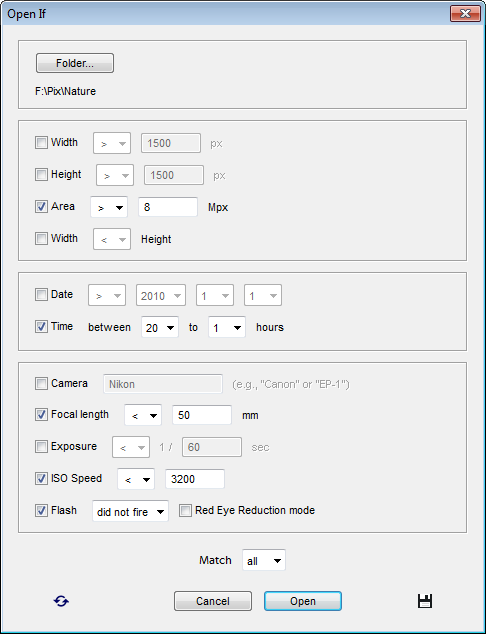Open the Focal length comparison dropdown

[x=143, y=415]
